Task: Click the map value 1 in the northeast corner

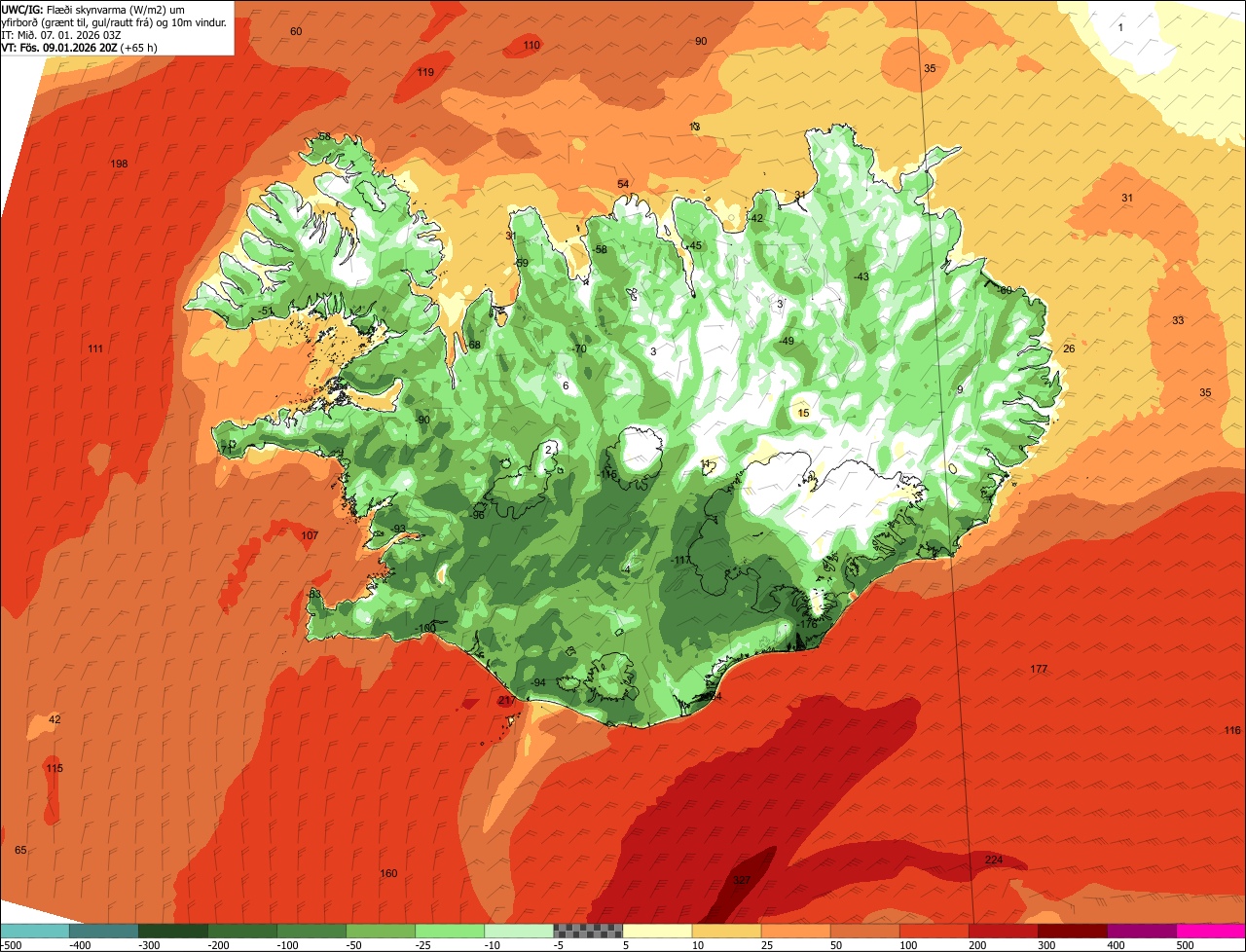Action: point(1120,27)
